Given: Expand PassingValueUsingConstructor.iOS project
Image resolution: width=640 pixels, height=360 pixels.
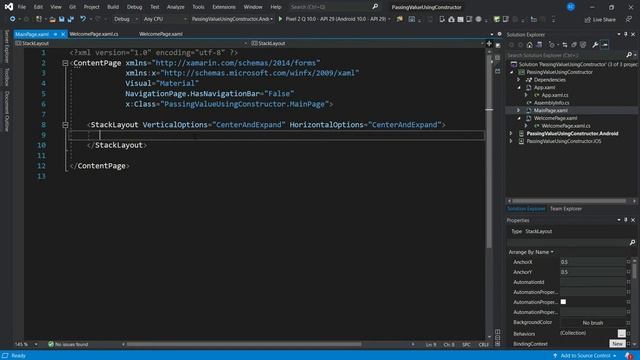Looking at the screenshot, I should coord(511,141).
